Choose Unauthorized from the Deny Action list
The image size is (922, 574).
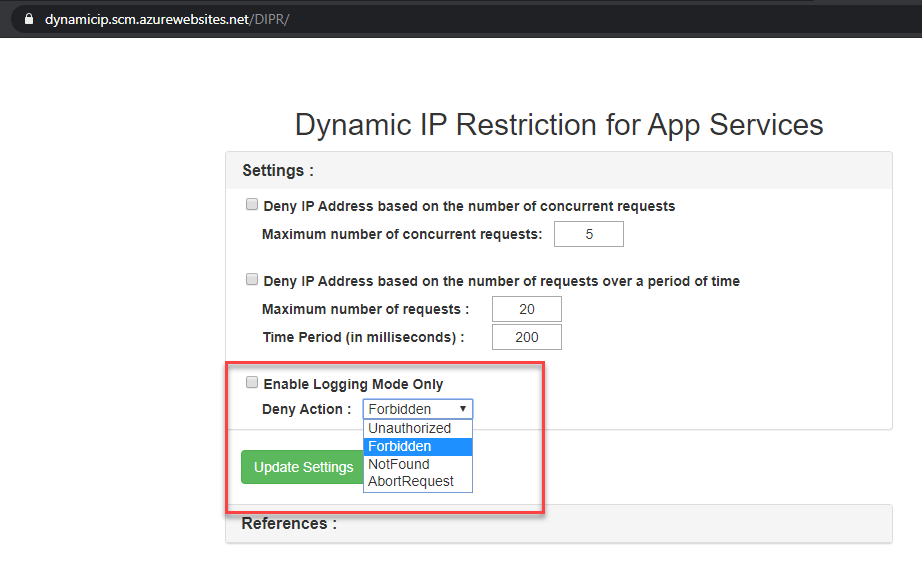[410, 428]
